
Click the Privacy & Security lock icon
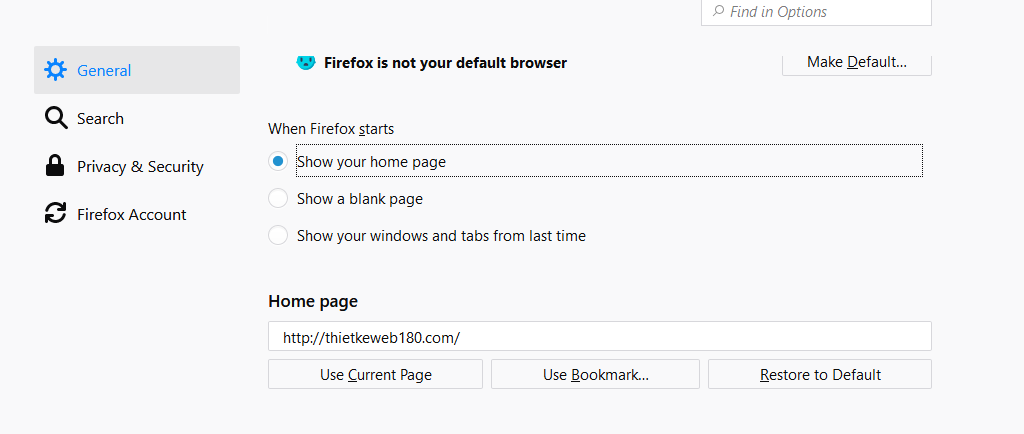pyautogui.click(x=56, y=166)
